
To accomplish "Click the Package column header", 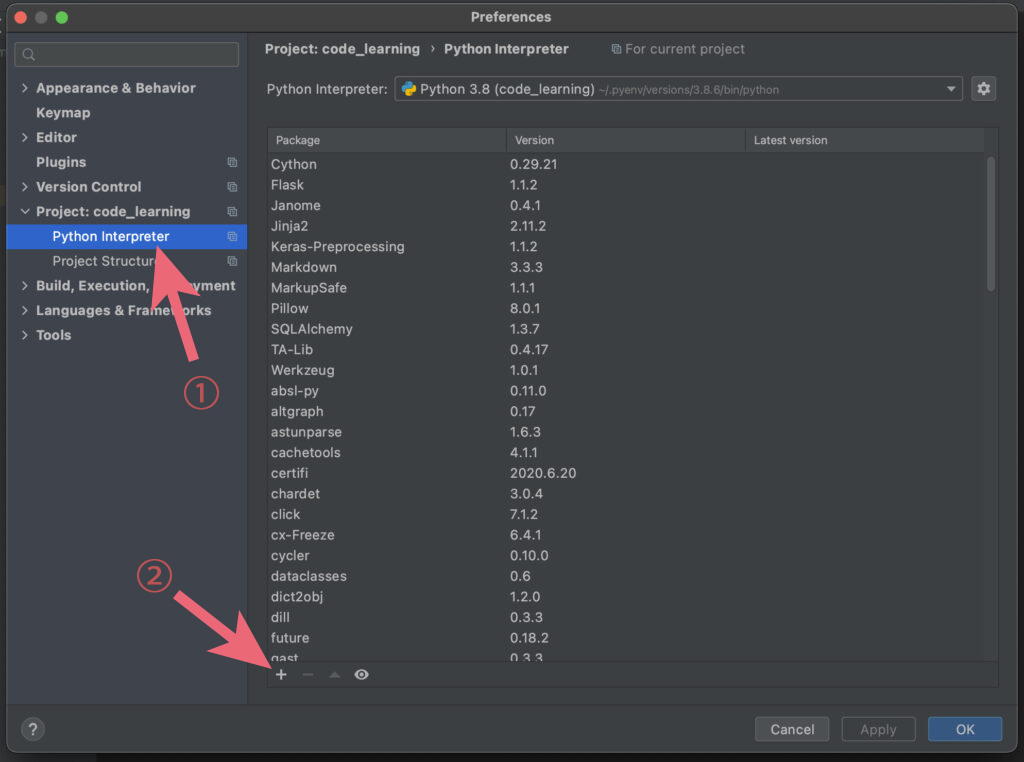I will pos(387,140).
